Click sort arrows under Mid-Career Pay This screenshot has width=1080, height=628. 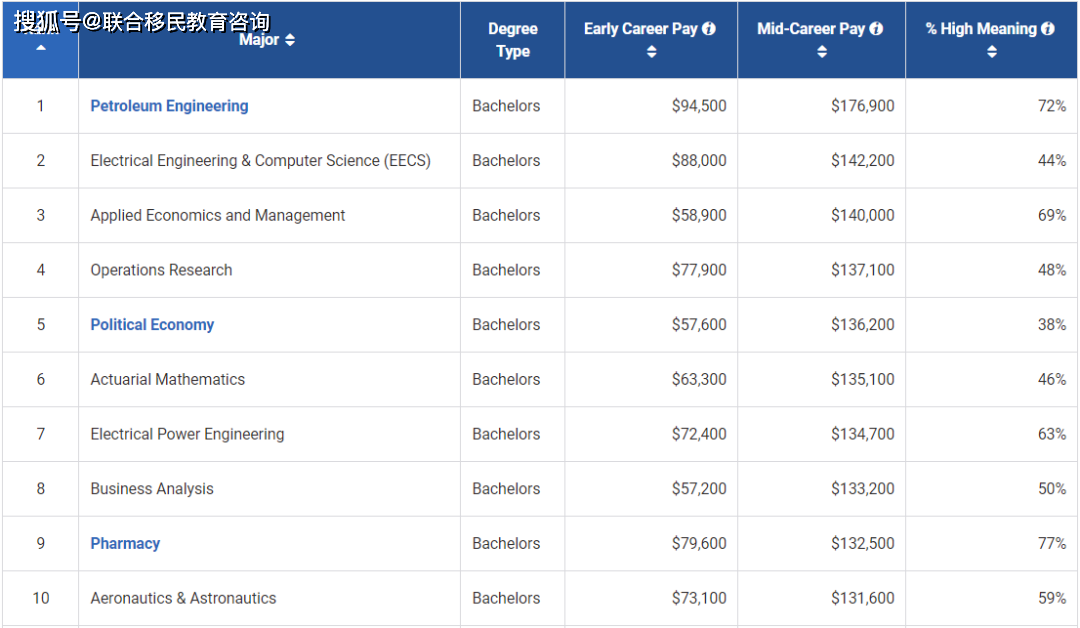[822, 52]
